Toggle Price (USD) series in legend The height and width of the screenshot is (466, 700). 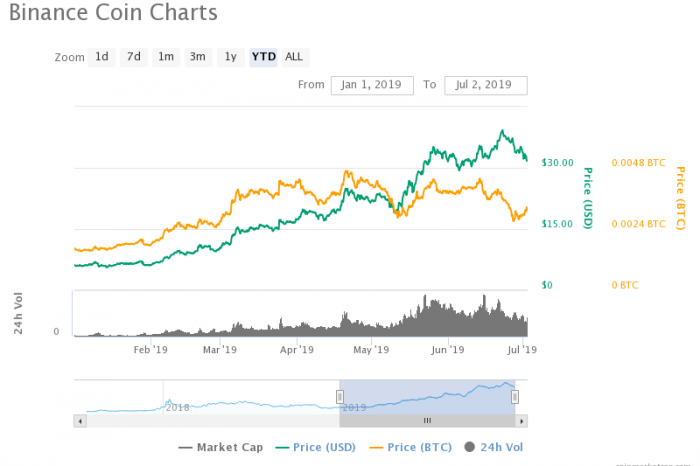pos(316,447)
